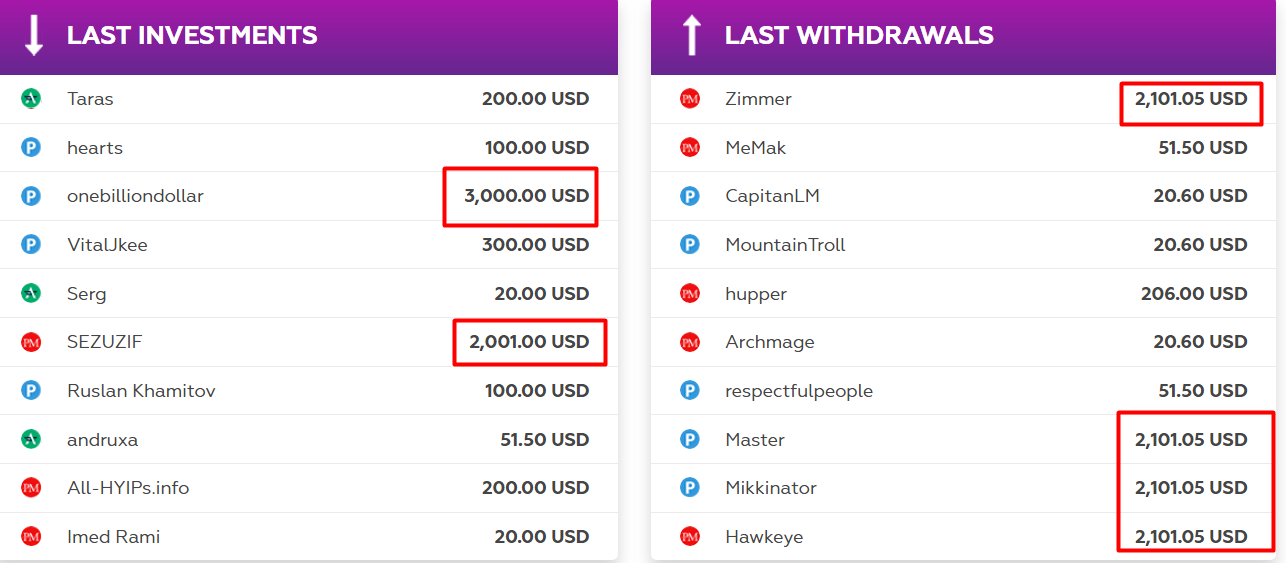This screenshot has height=563, width=1286.
Task: Click the up arrow icon beside Last Withdrawals
Action: coord(690,35)
